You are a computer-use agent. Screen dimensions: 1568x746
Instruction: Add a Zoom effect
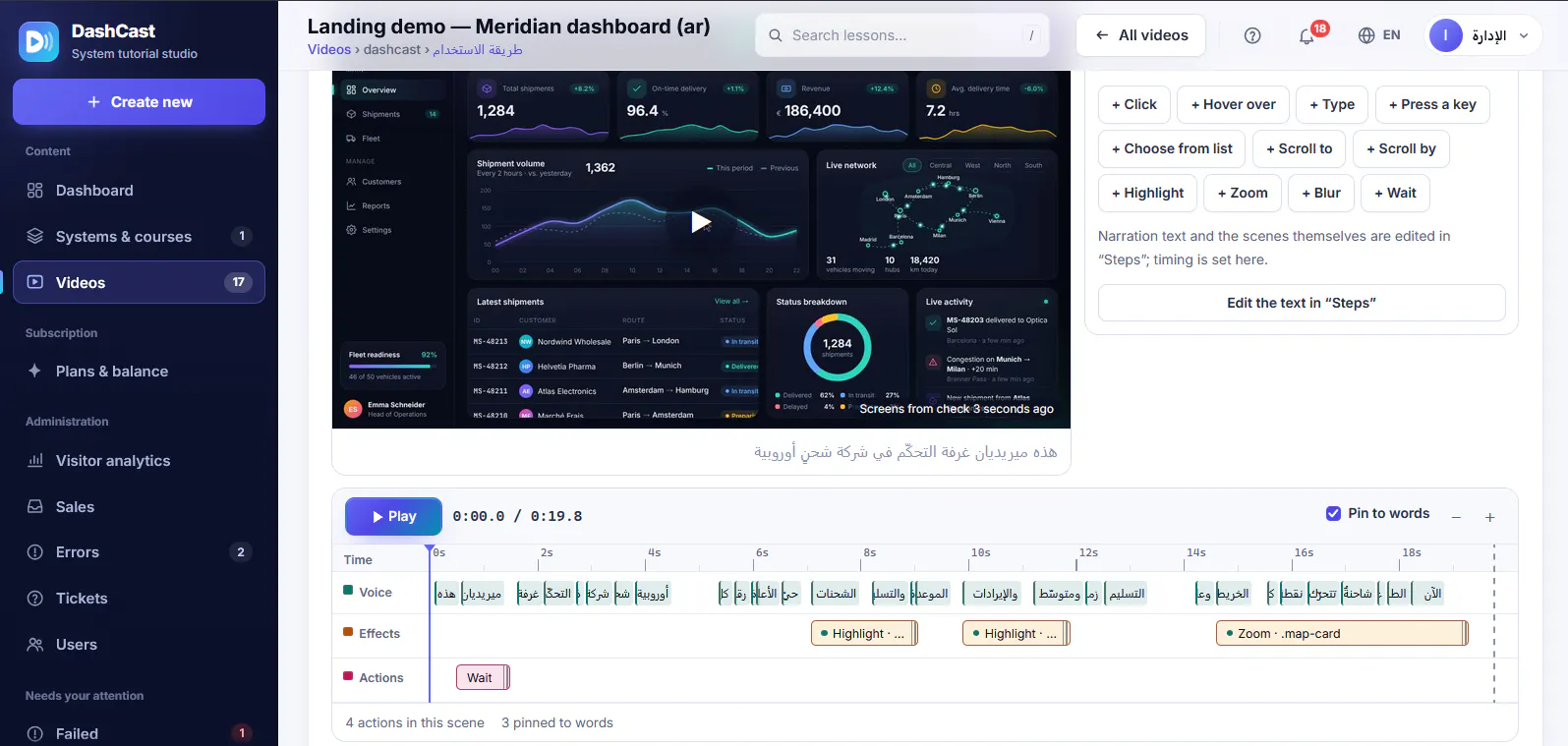click(1243, 193)
